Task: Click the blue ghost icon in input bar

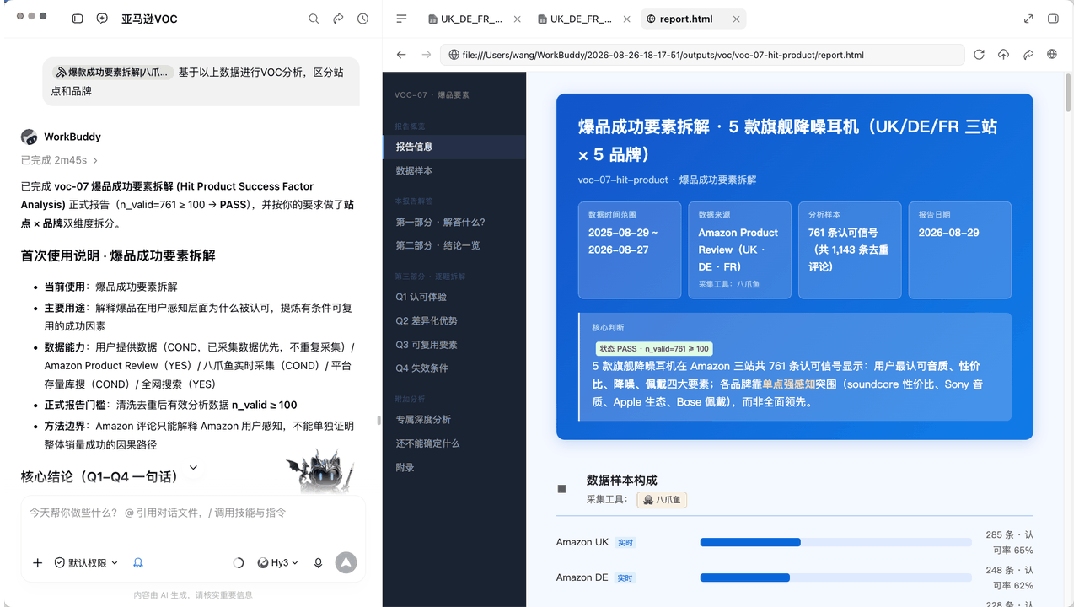Action: (x=138, y=563)
